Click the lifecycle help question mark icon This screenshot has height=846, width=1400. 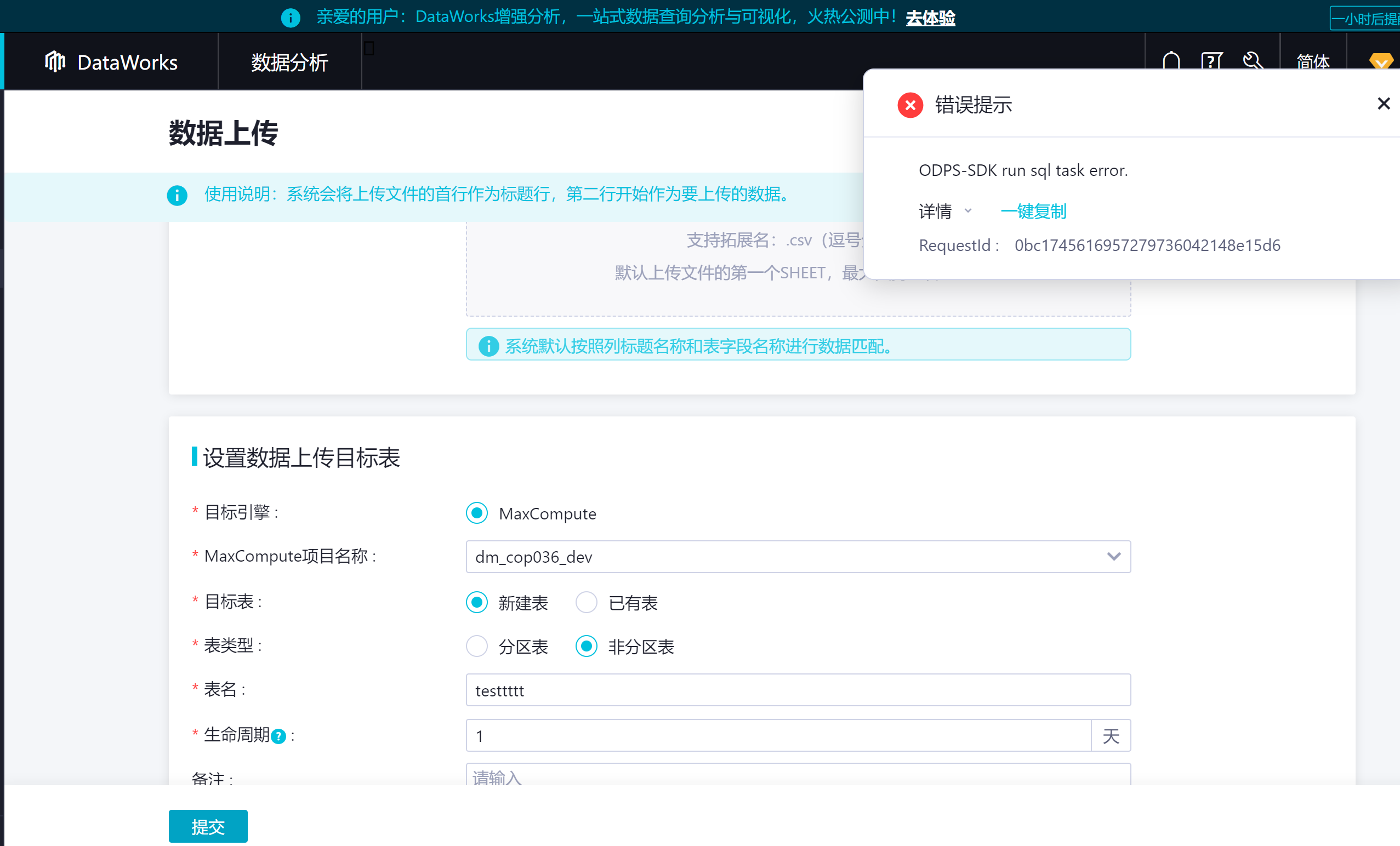click(x=278, y=736)
